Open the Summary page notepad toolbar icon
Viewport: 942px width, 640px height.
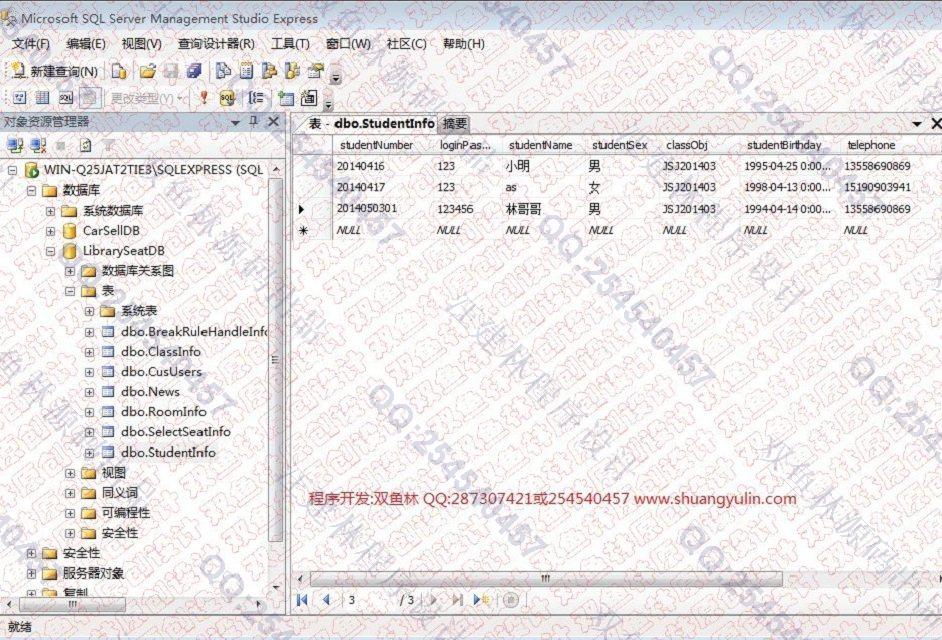pyautogui.click(x=246, y=72)
